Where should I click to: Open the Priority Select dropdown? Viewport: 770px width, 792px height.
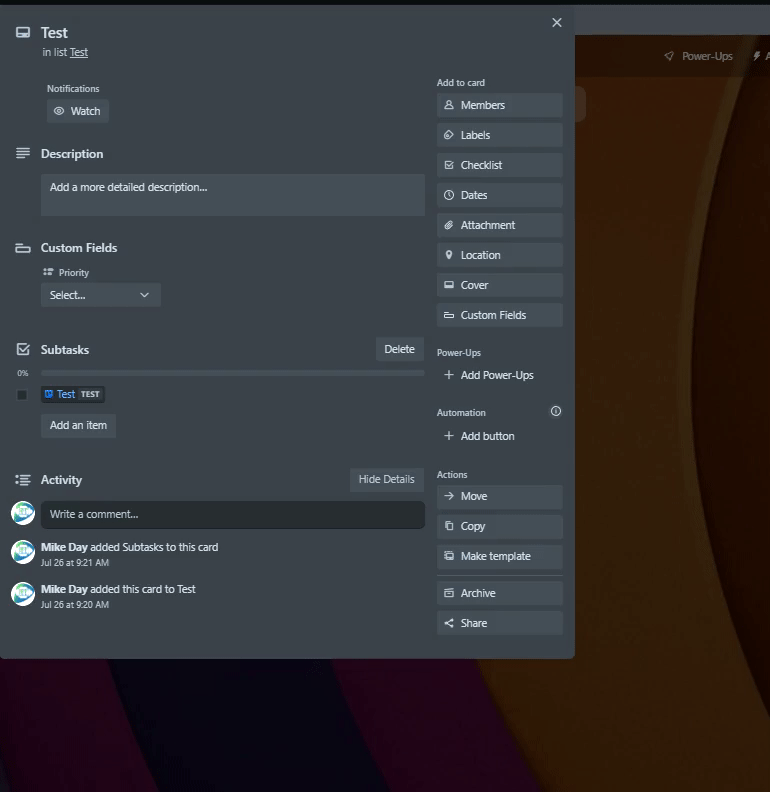coord(101,295)
